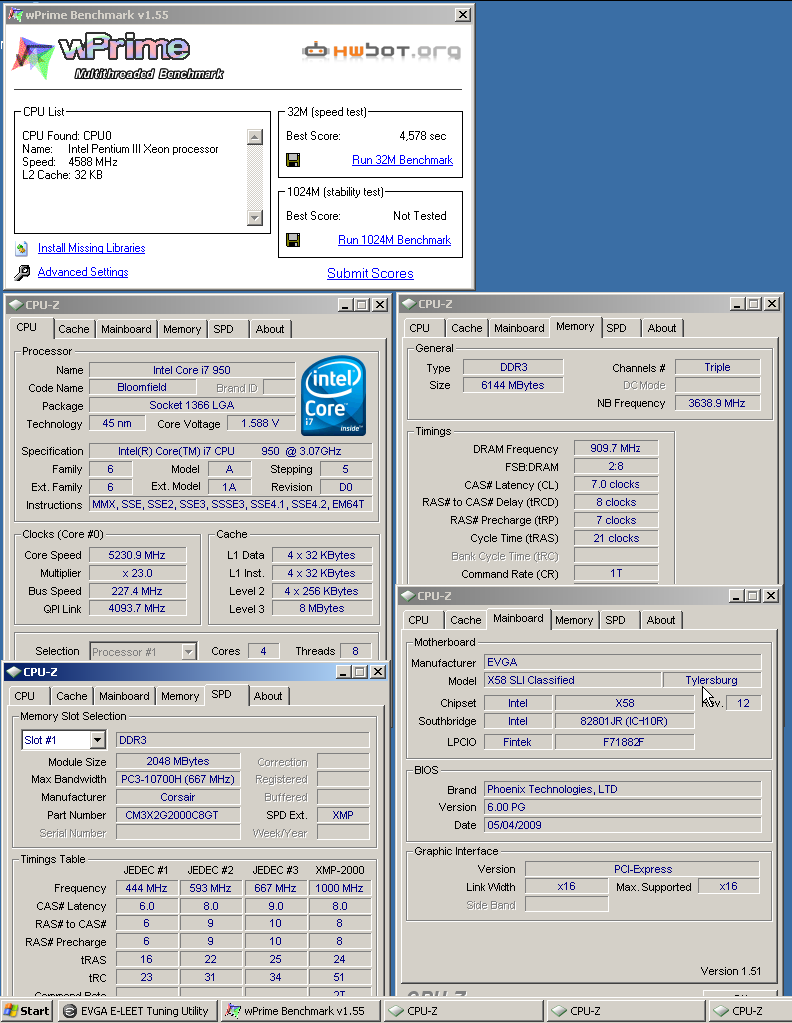Click the hwbot.org logo in wPrime
792x1023 pixels.
click(381, 50)
